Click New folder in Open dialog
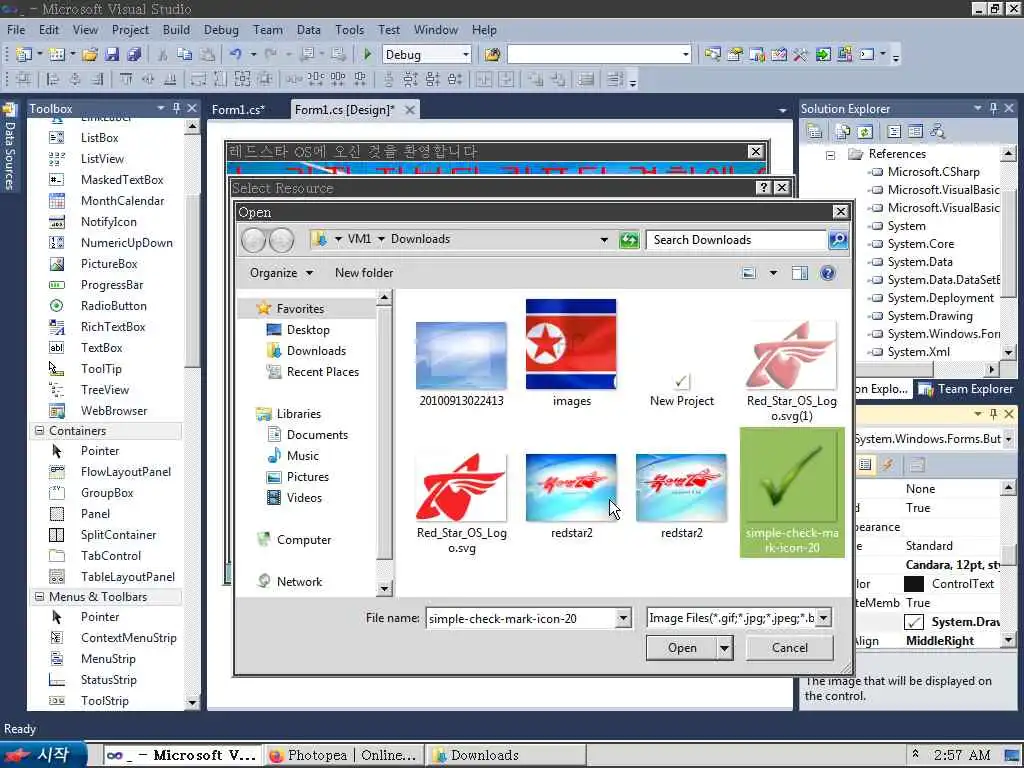This screenshot has width=1024, height=768. pyautogui.click(x=364, y=273)
